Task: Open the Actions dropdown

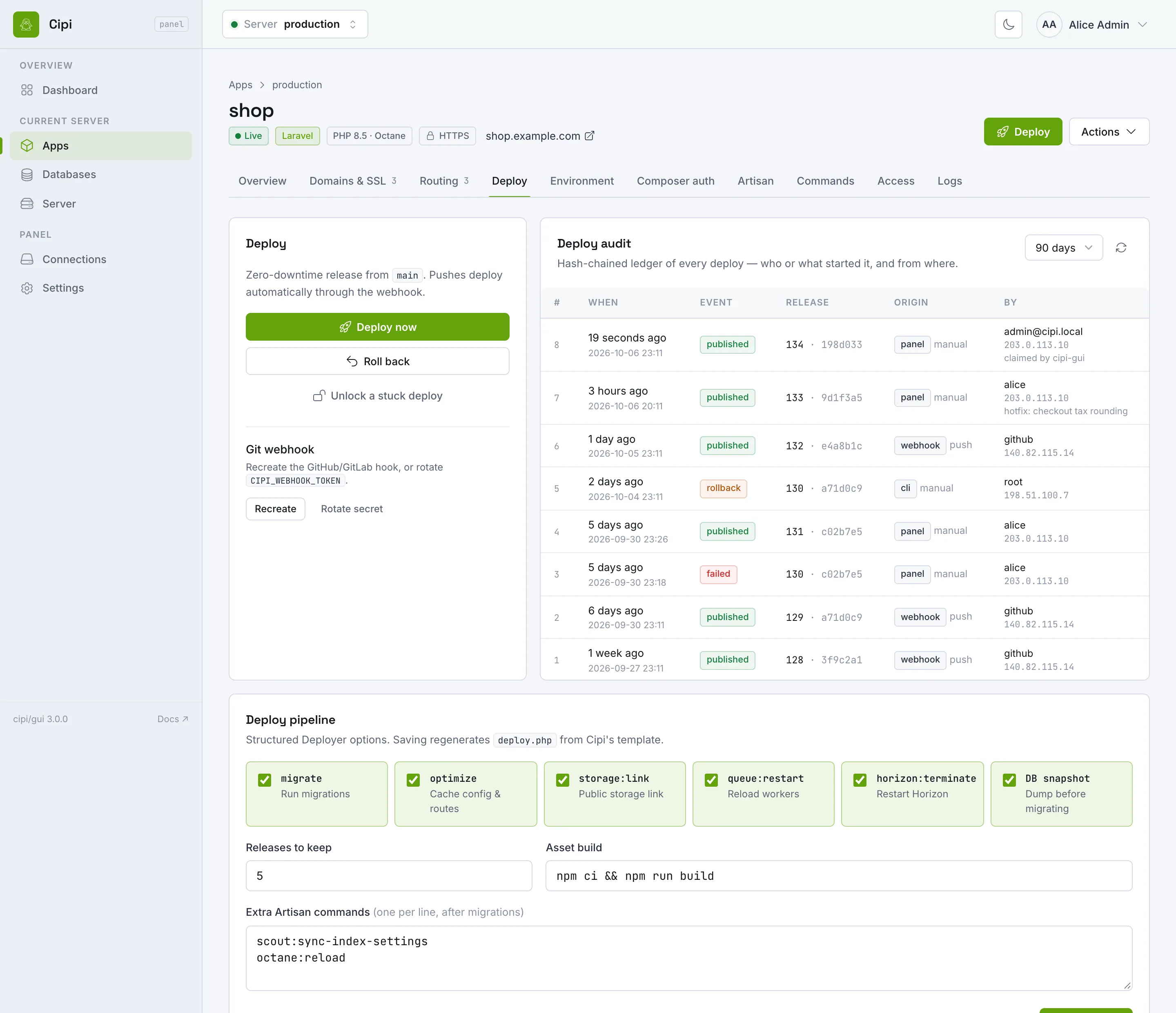Action: click(1109, 132)
